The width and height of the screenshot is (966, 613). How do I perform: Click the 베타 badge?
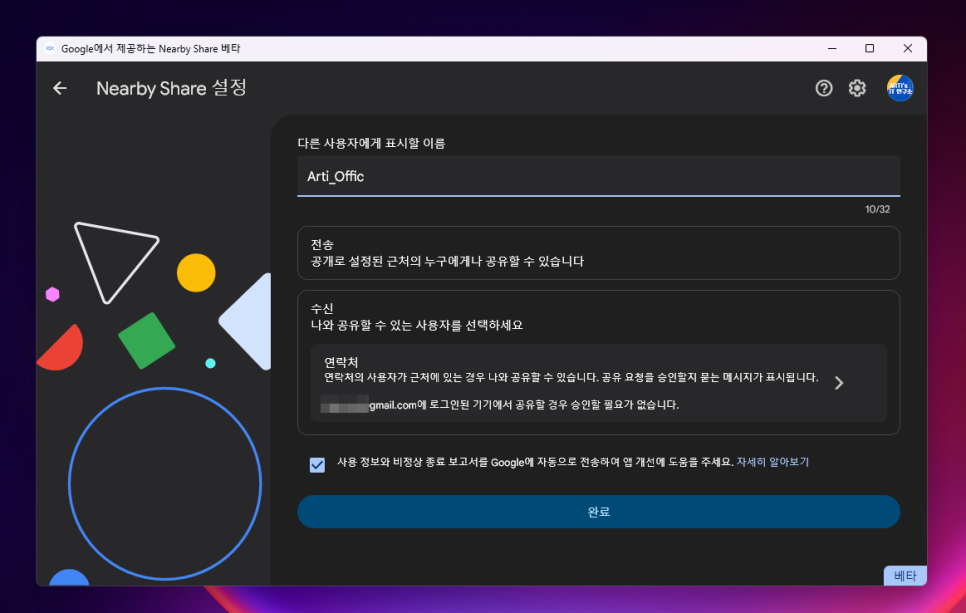point(905,575)
